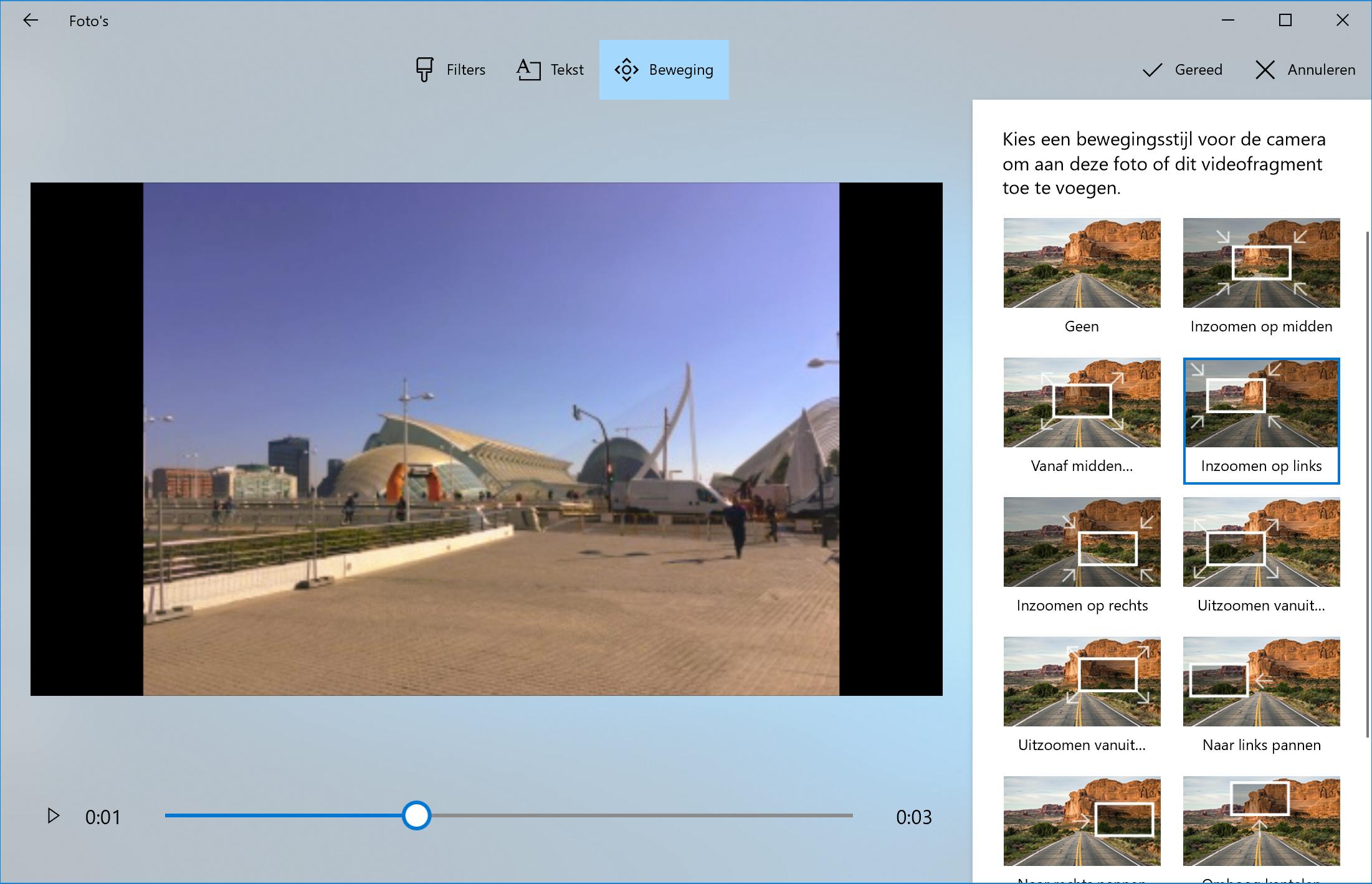1372x884 pixels.
Task: Pick the Uitzoomen vanuit thumbnail left of Naar links pannen
Action: 1082,682
